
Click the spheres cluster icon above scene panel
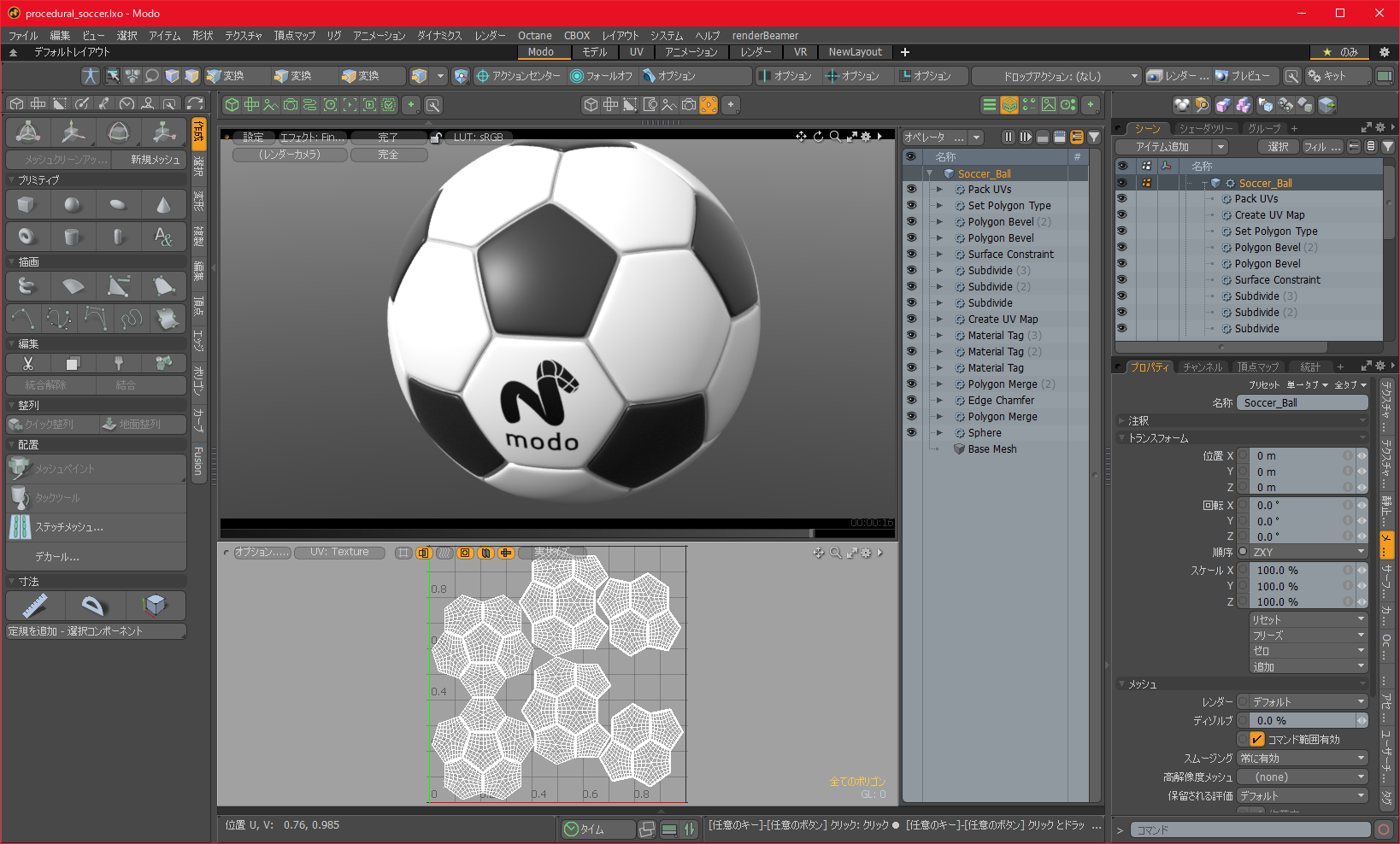pos(1181,105)
